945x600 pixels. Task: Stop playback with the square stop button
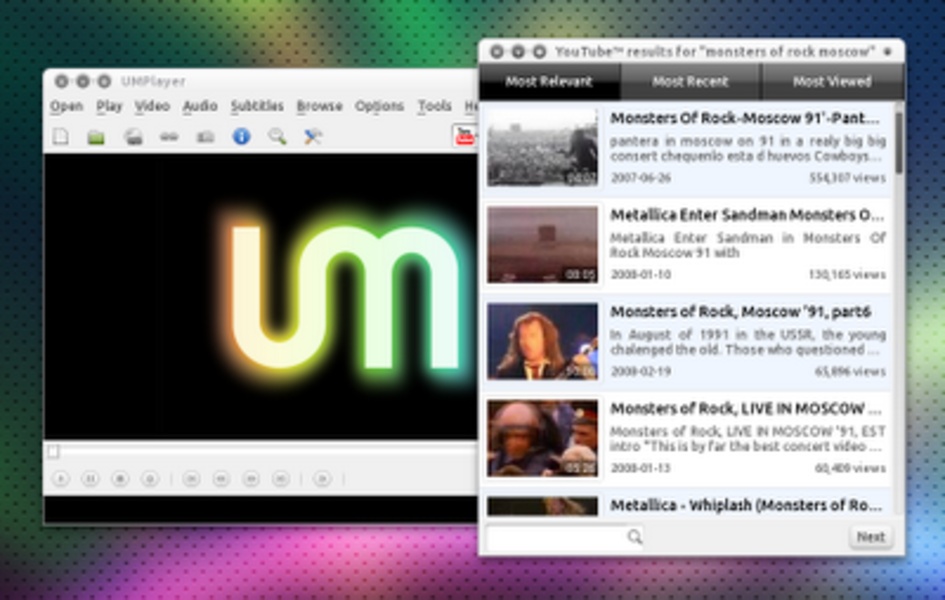point(120,478)
